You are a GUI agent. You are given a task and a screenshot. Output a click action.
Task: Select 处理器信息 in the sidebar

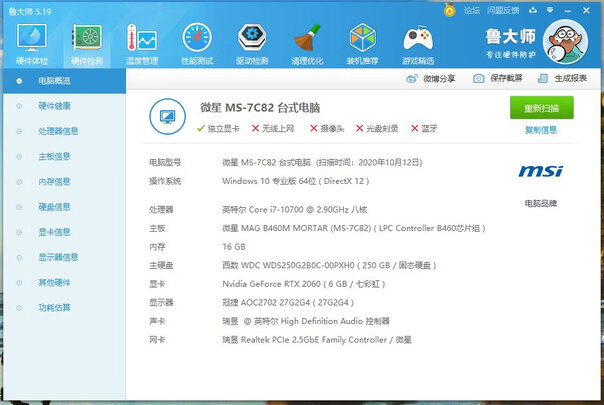57,130
